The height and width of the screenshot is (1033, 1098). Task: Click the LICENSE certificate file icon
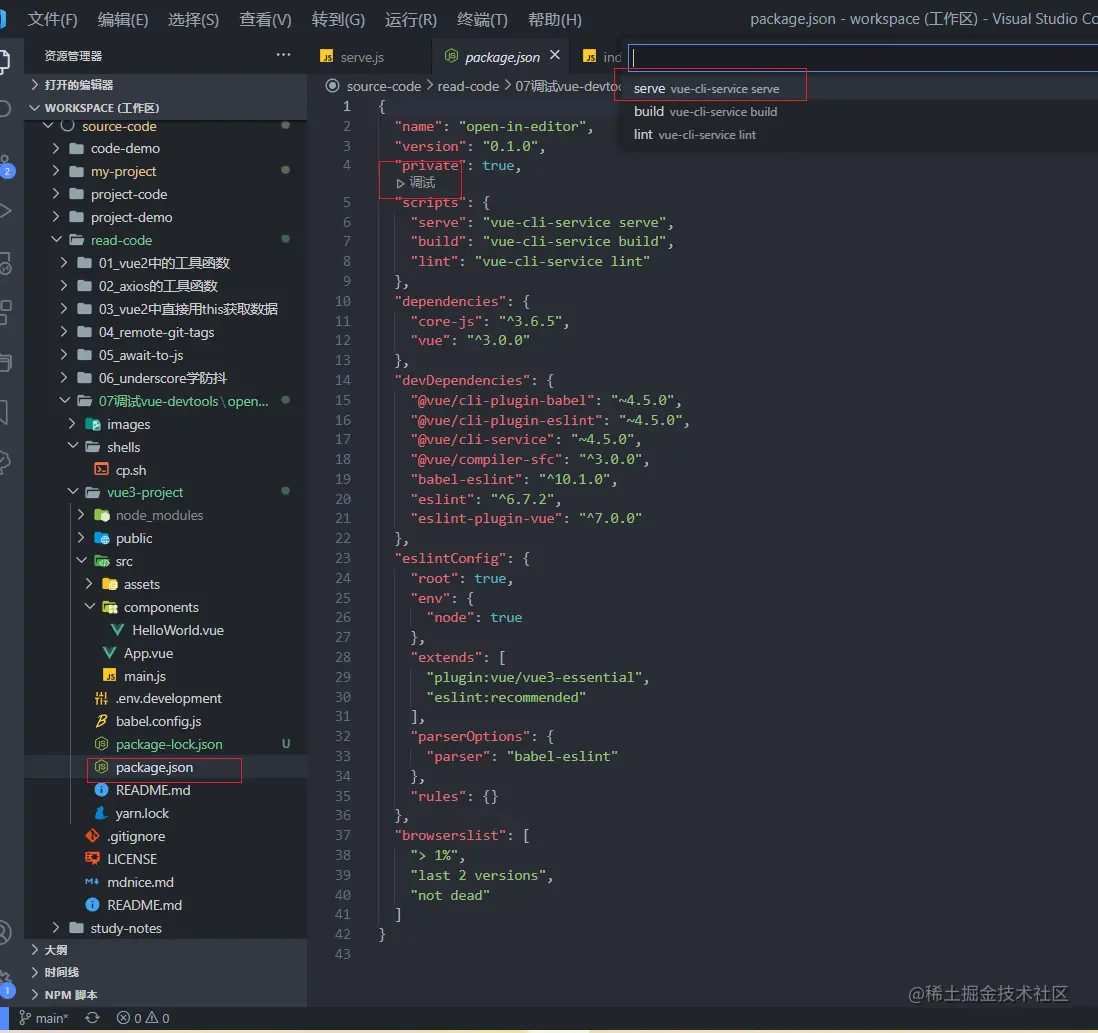click(x=92, y=859)
